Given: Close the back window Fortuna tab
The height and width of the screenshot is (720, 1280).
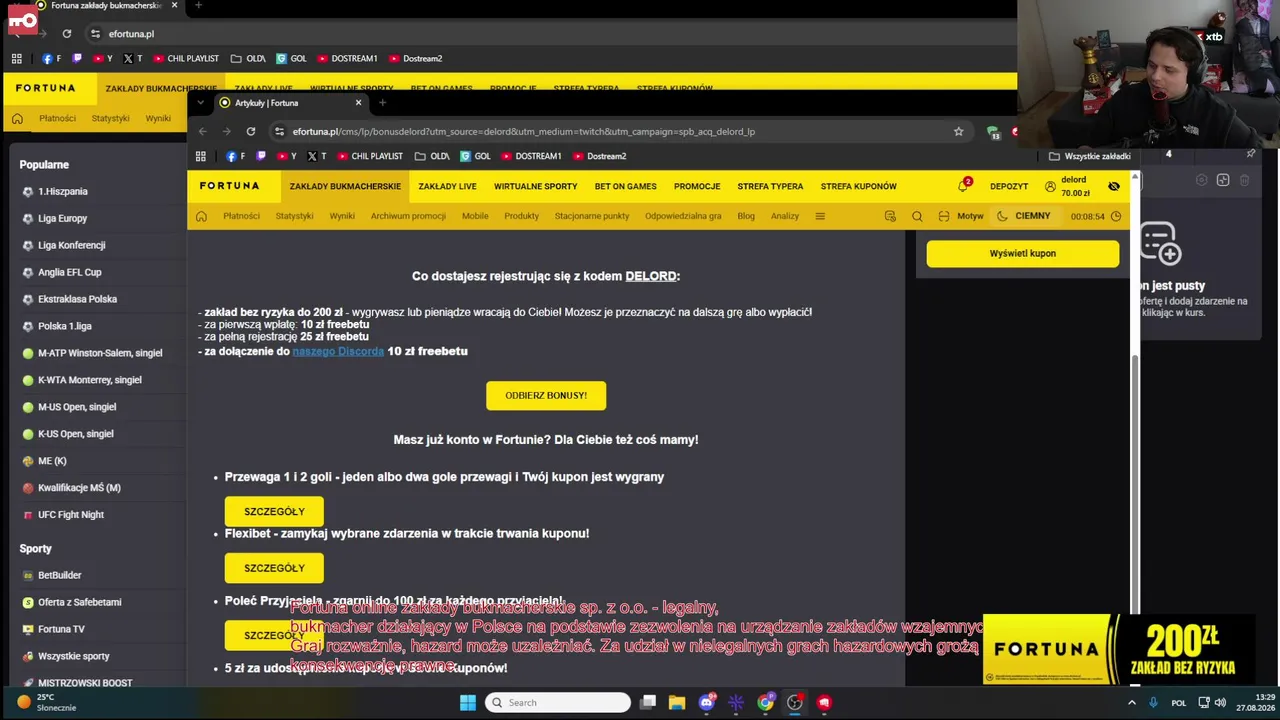Looking at the screenshot, I should click(x=174, y=5).
